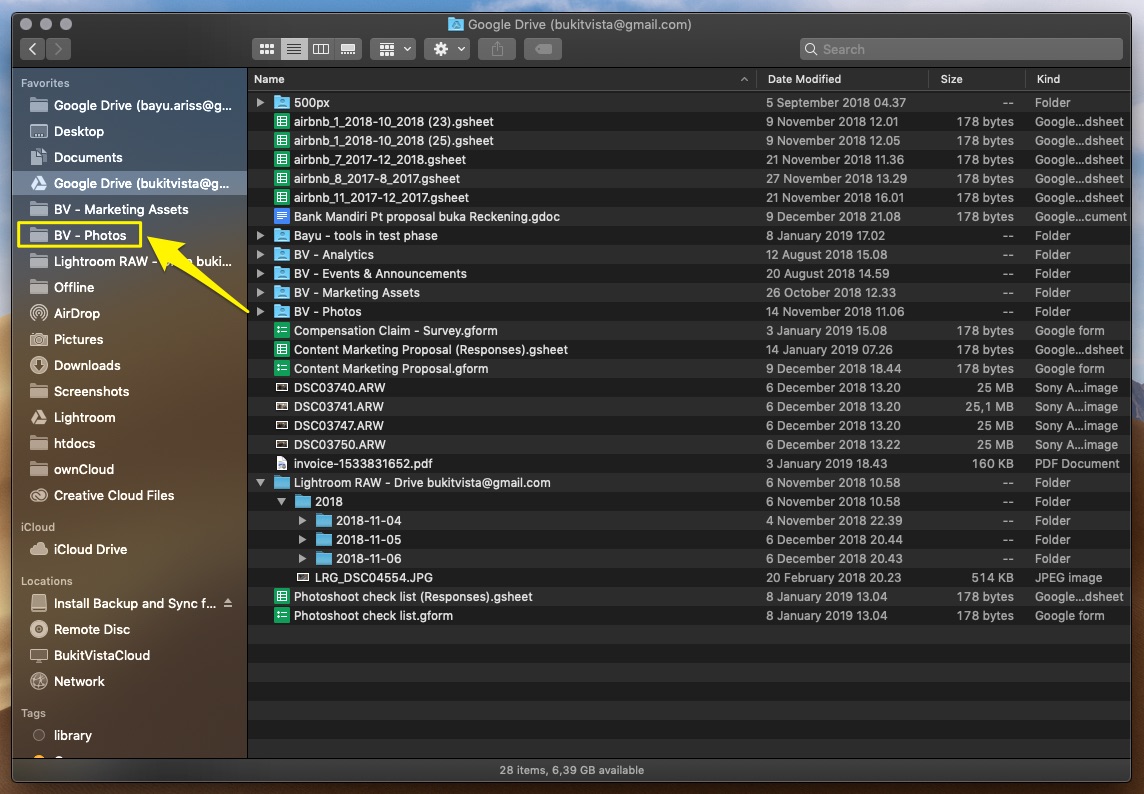This screenshot has width=1144, height=794.
Task: Expand the 2018-11-06 folder
Action: click(x=302, y=558)
